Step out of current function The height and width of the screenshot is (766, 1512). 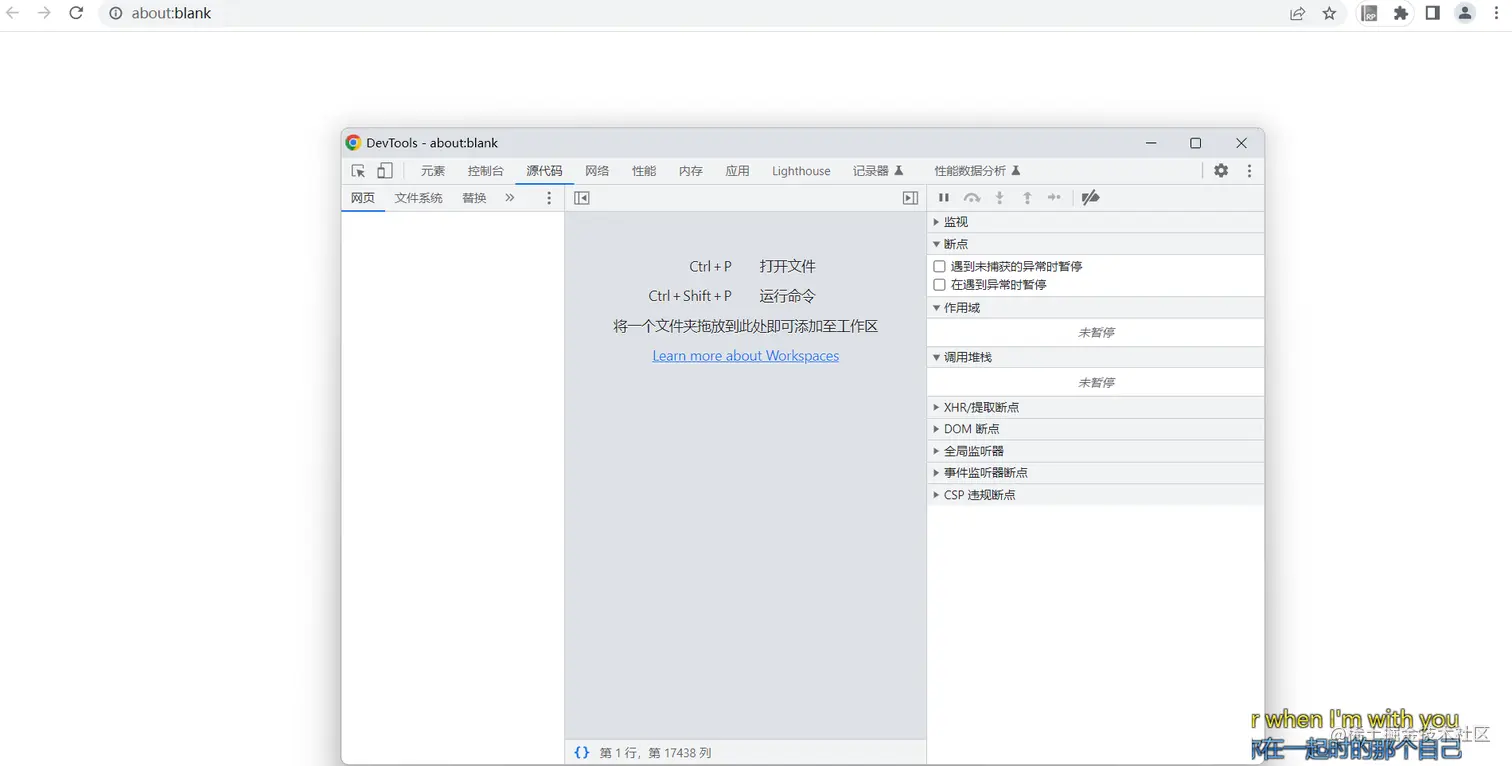pyautogui.click(x=1027, y=198)
